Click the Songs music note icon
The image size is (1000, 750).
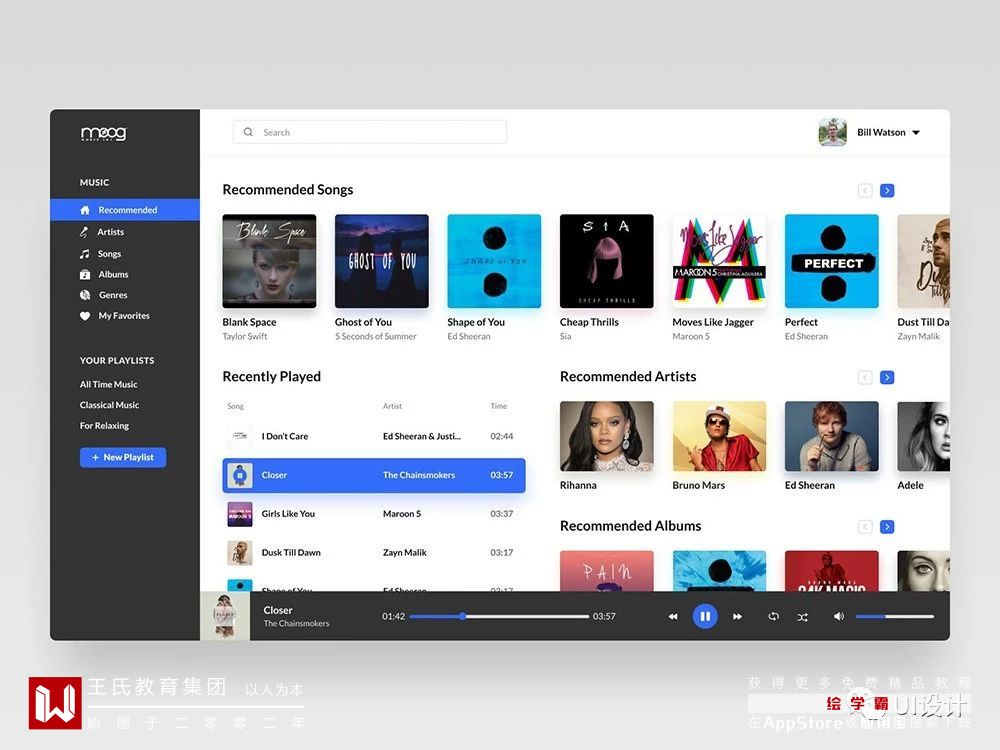click(84, 254)
